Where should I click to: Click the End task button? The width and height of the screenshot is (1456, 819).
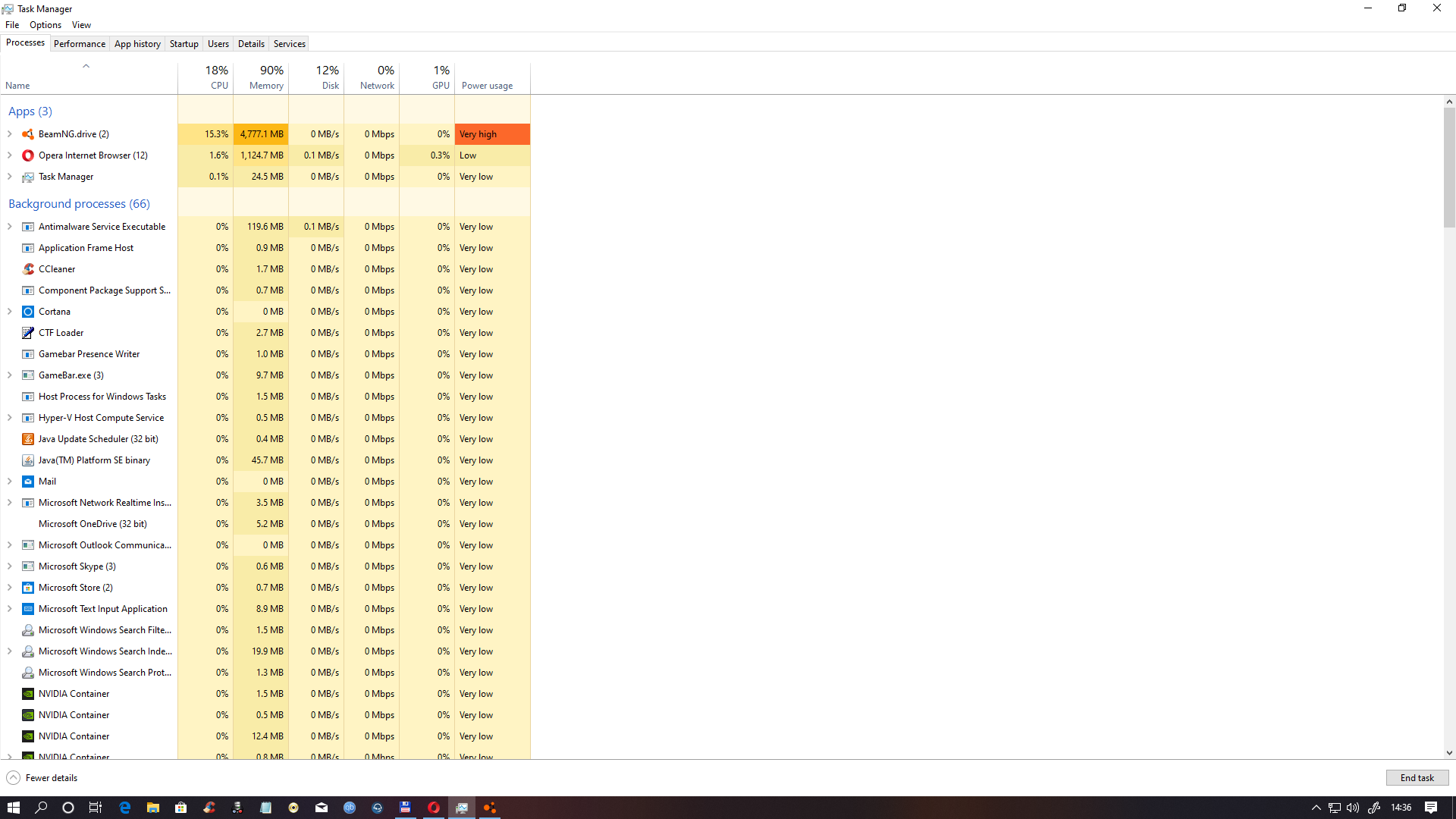[1417, 778]
